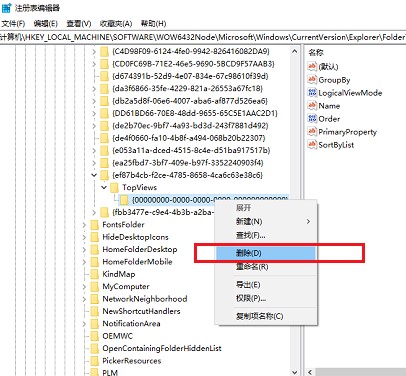This screenshot has height=376, width=406.
Task: Click the values pane scroll-left arrow
Action: [x=310, y=372]
